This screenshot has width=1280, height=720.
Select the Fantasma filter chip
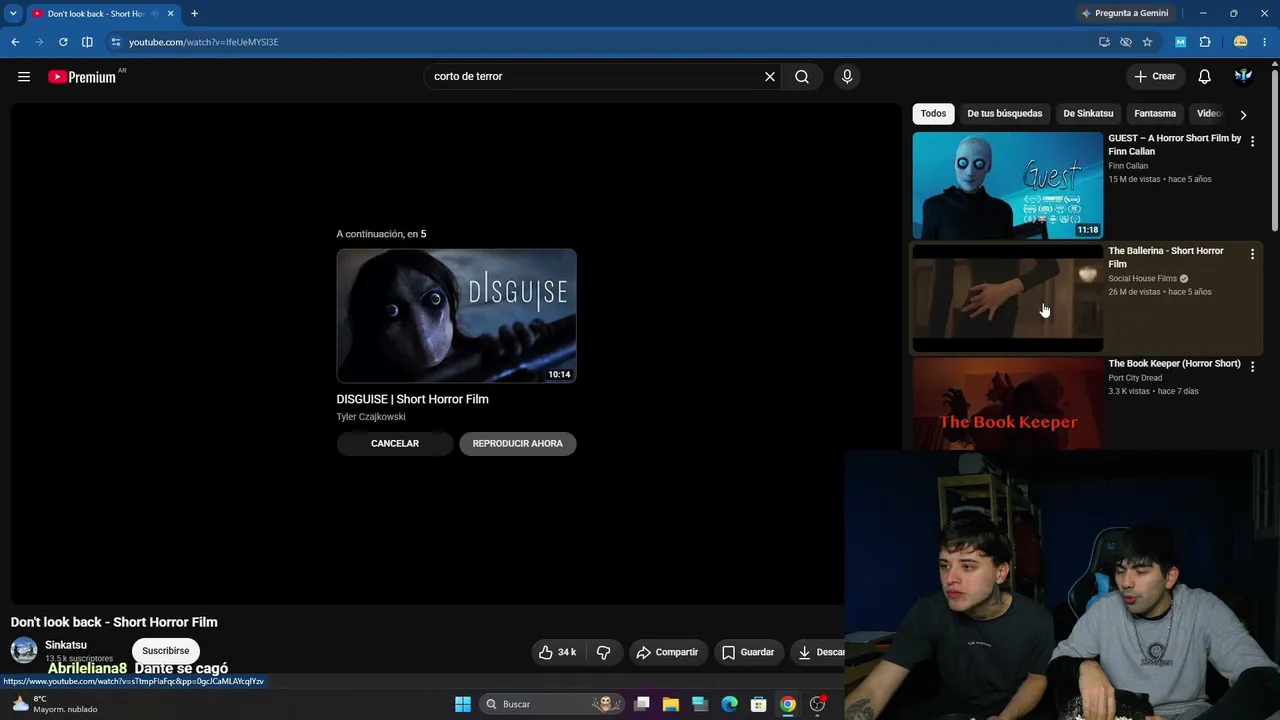[1155, 114]
